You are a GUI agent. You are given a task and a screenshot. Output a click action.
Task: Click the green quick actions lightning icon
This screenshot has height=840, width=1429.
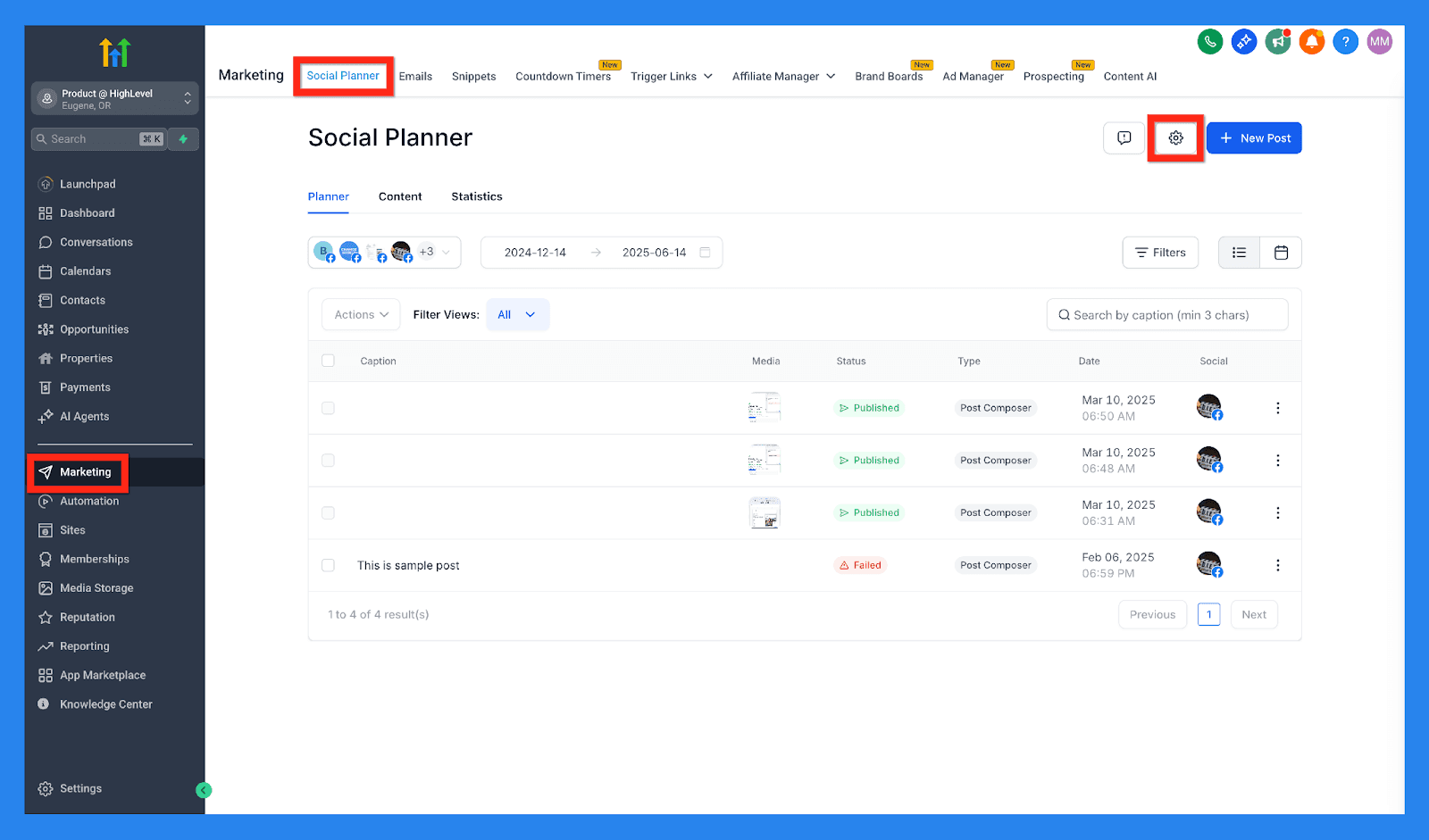[x=183, y=139]
